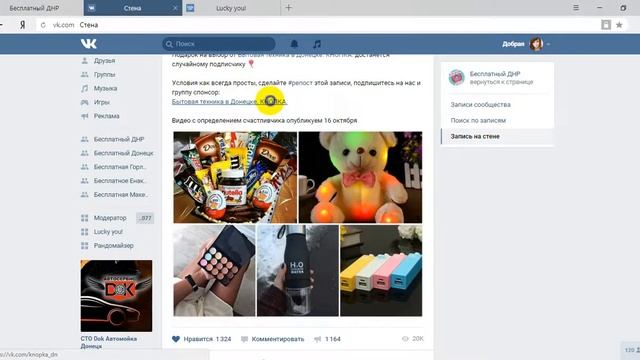The height and width of the screenshot is (360, 640).
Task: Click the Группы sidebar icon
Action: pyautogui.click(x=84, y=74)
